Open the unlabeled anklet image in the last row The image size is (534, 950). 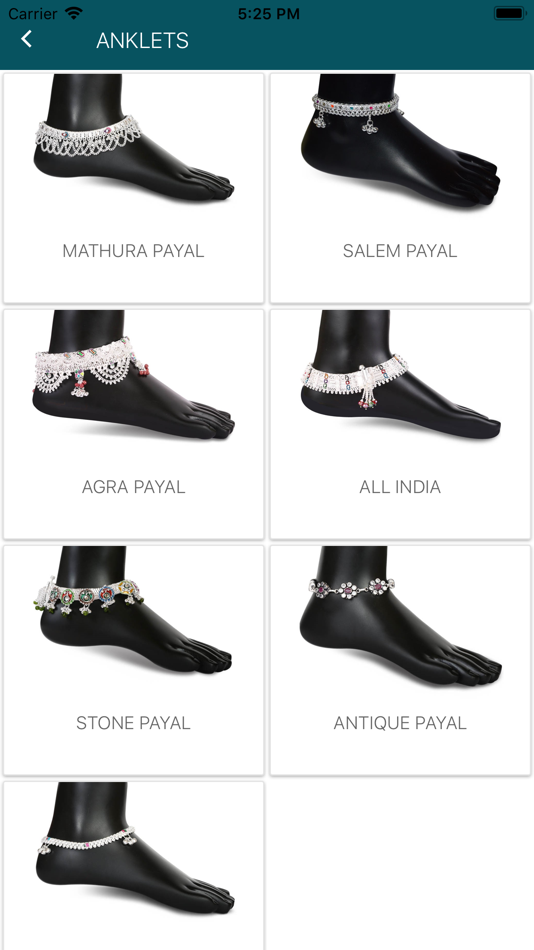[x=133, y=848]
